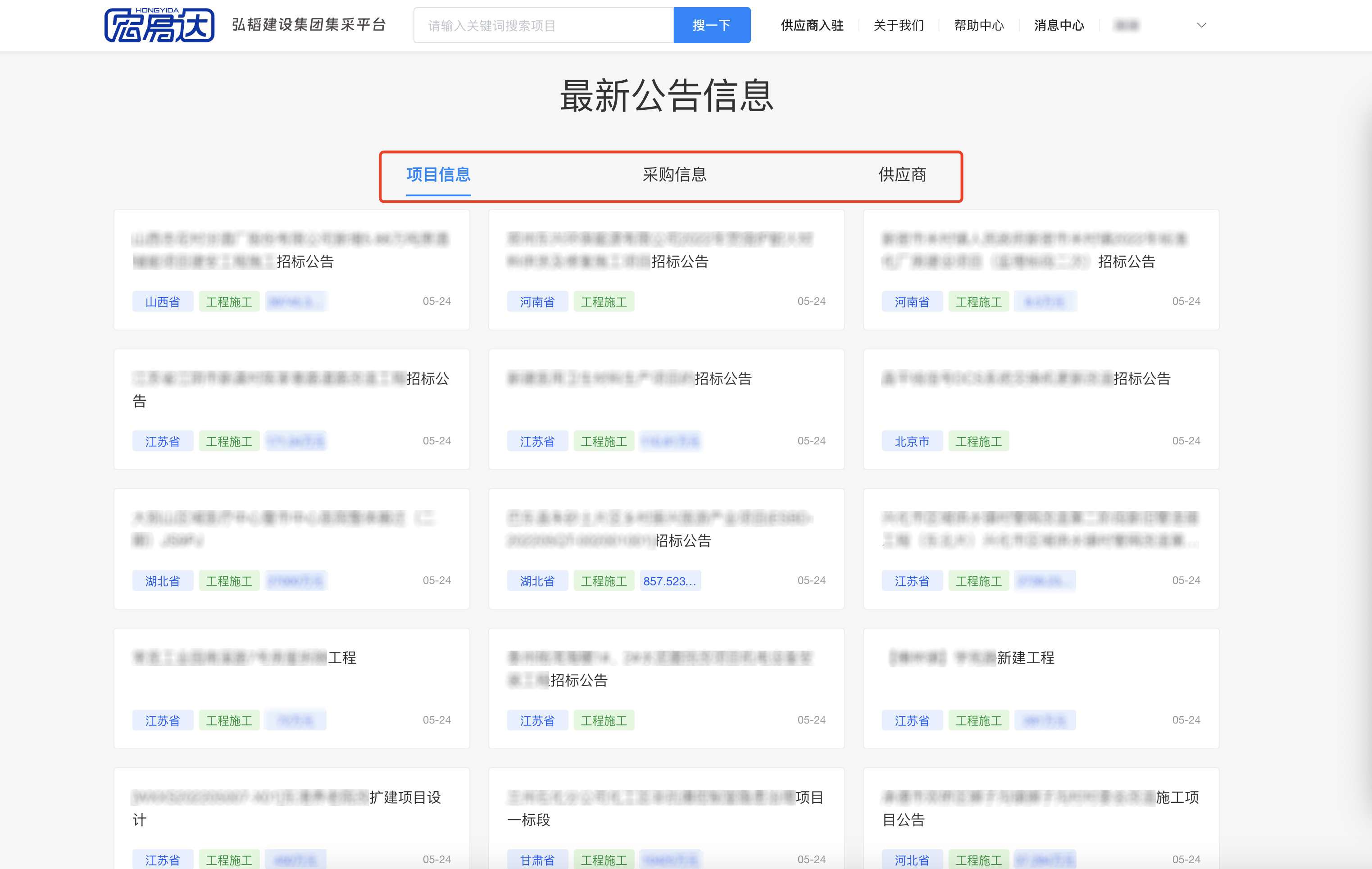
Task: Click 工程施工 tag on the 北京市 card
Action: click(978, 441)
